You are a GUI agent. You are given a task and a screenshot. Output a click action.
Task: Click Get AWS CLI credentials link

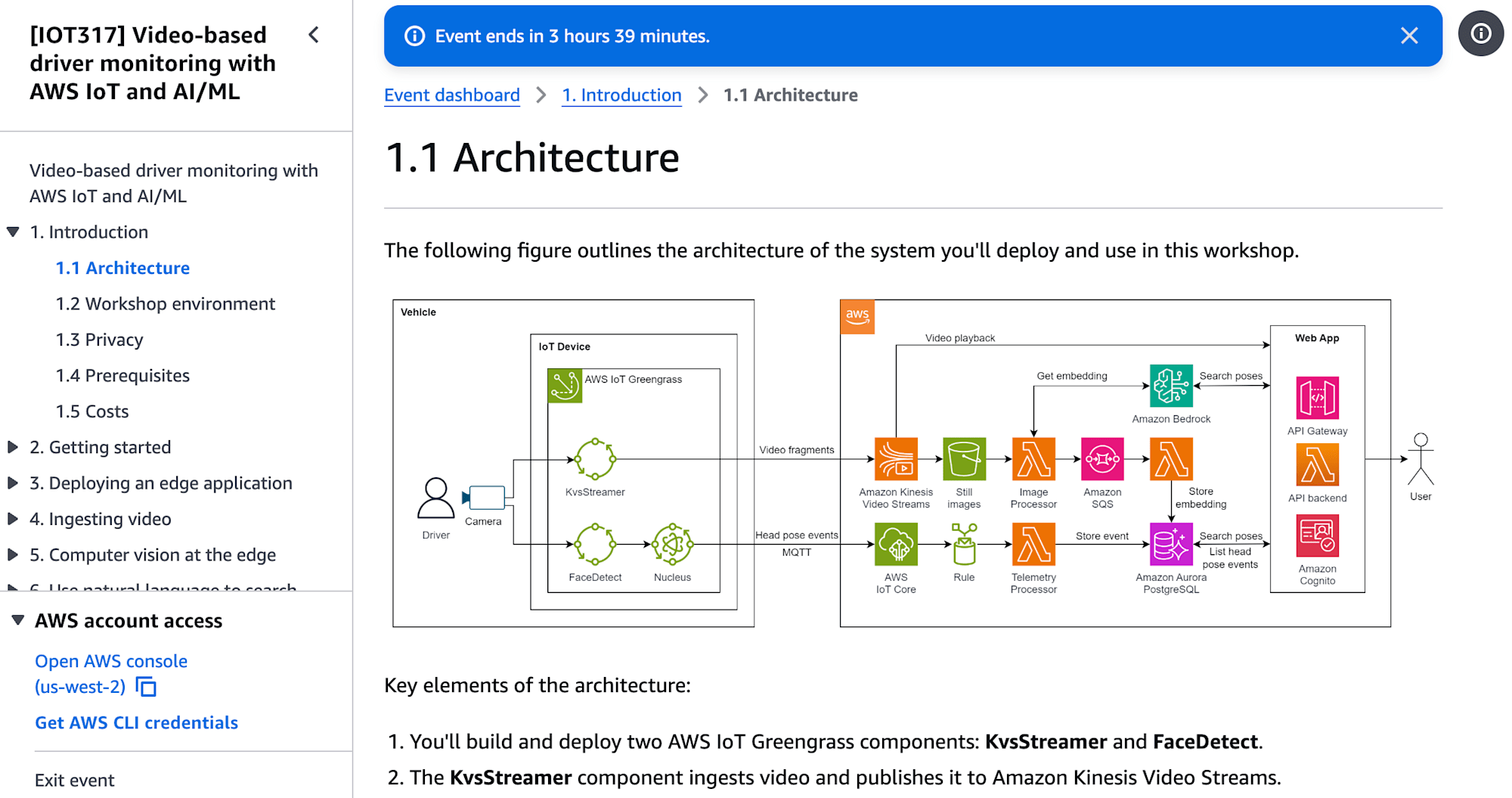point(137,722)
